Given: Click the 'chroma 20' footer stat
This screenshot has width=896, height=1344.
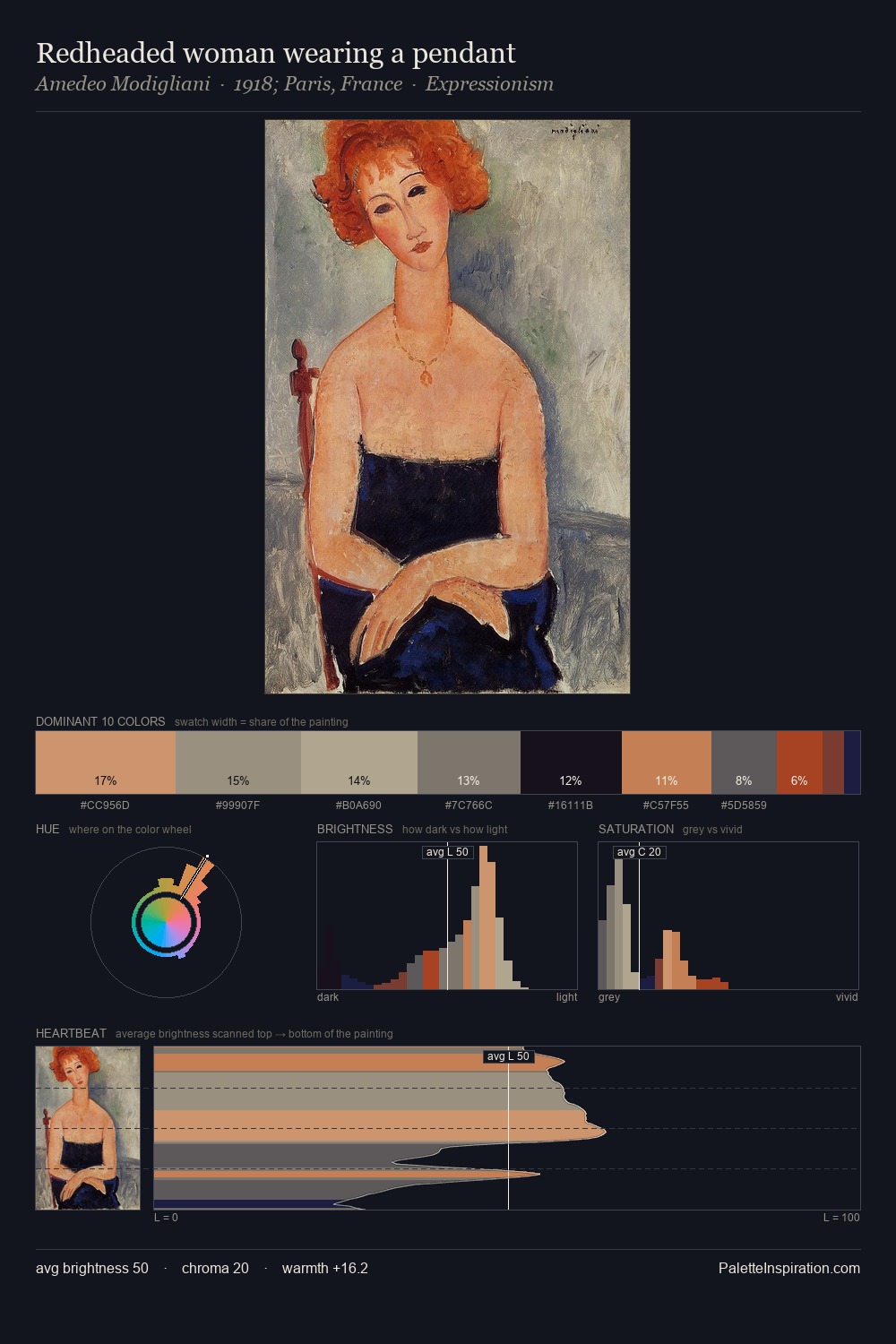Looking at the screenshot, I should (x=215, y=1268).
